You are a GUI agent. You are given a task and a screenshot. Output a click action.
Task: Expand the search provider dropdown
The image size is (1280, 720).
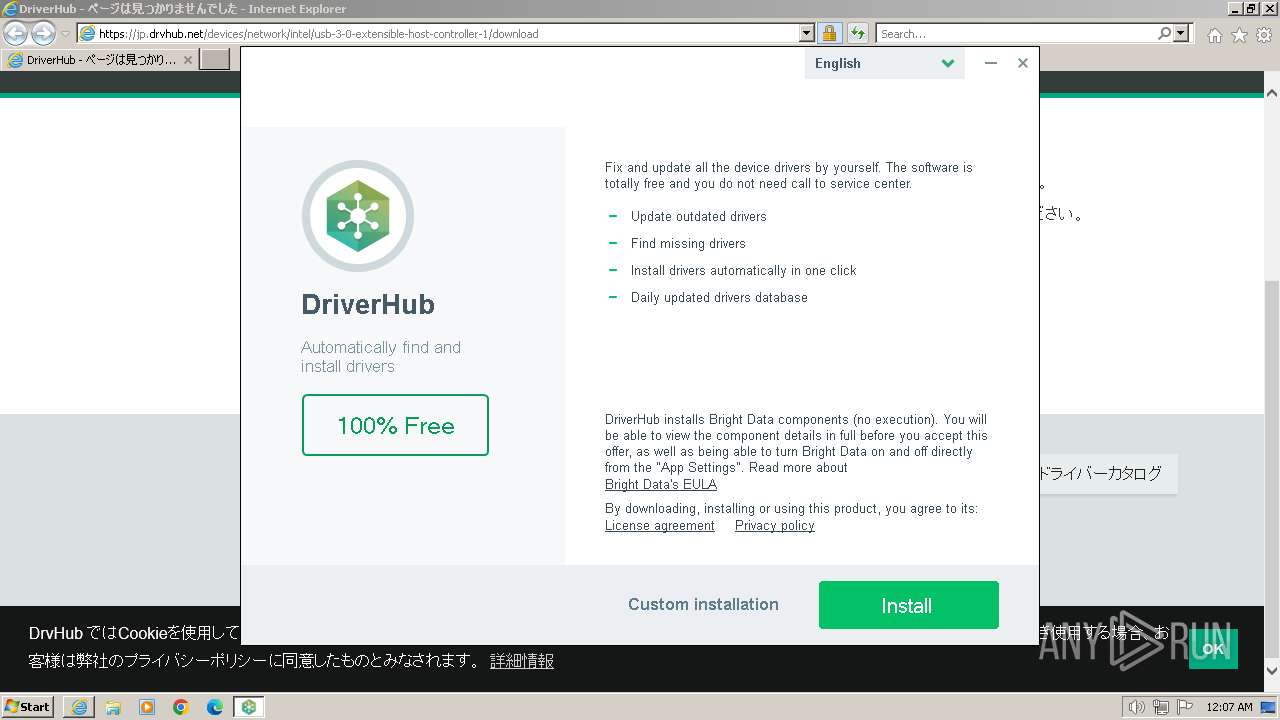[x=1182, y=33]
